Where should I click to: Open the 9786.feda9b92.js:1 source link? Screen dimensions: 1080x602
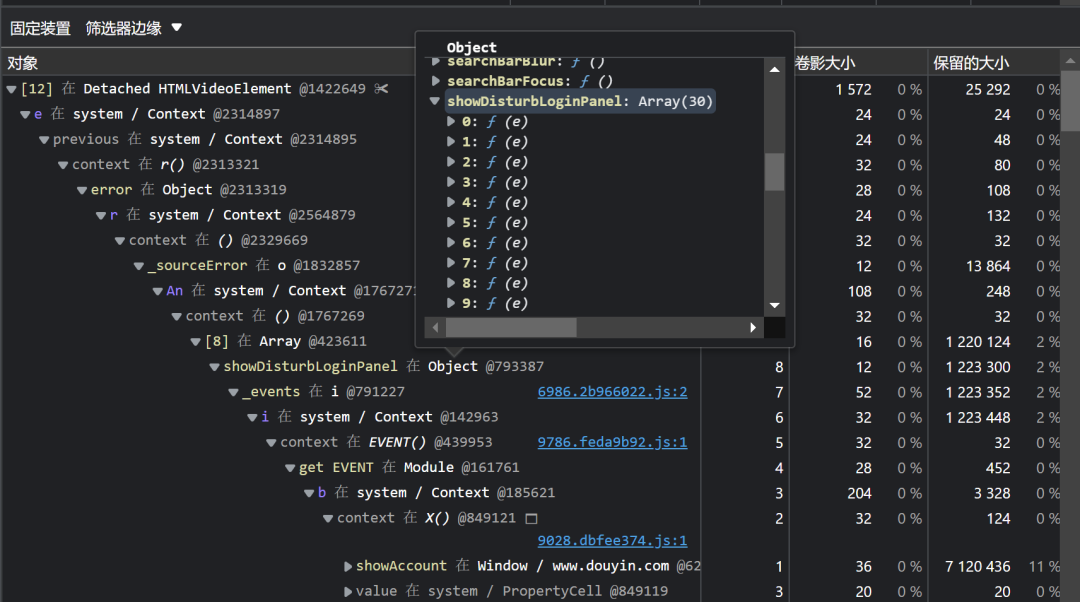coord(612,442)
